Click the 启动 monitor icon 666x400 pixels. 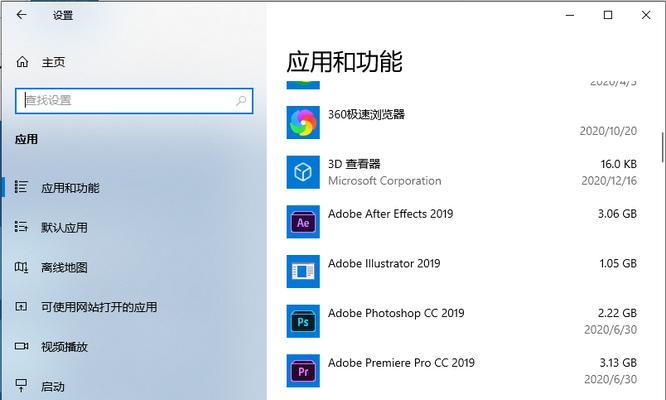(21, 385)
